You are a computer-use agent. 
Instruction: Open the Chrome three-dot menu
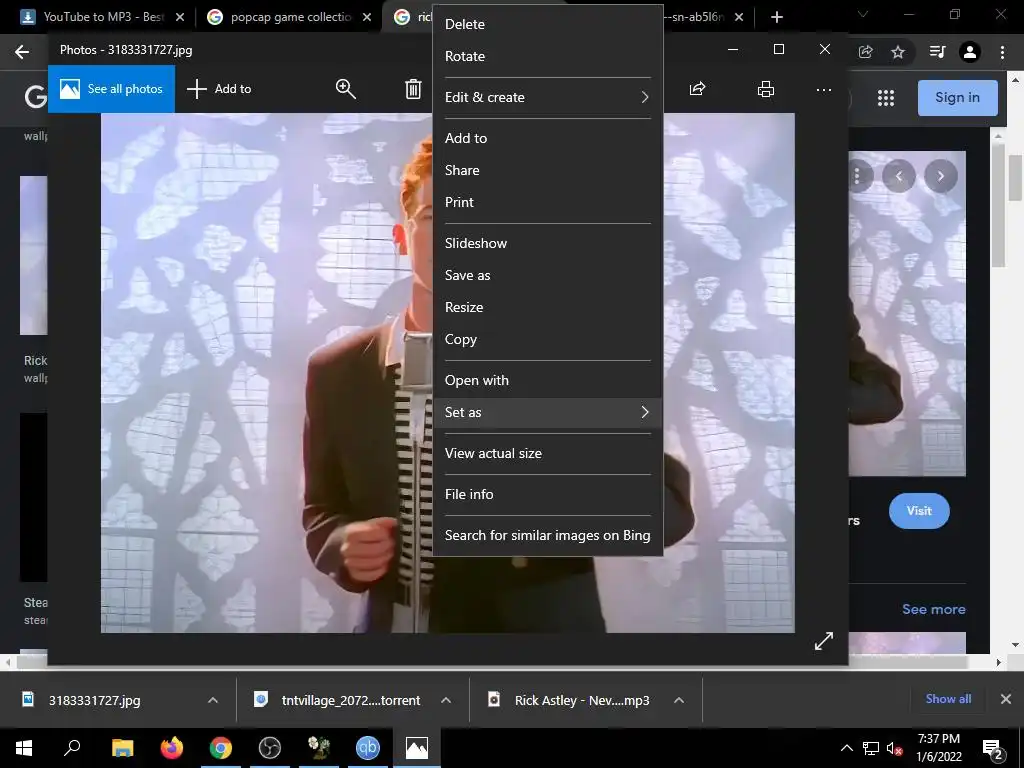[x=1002, y=52]
